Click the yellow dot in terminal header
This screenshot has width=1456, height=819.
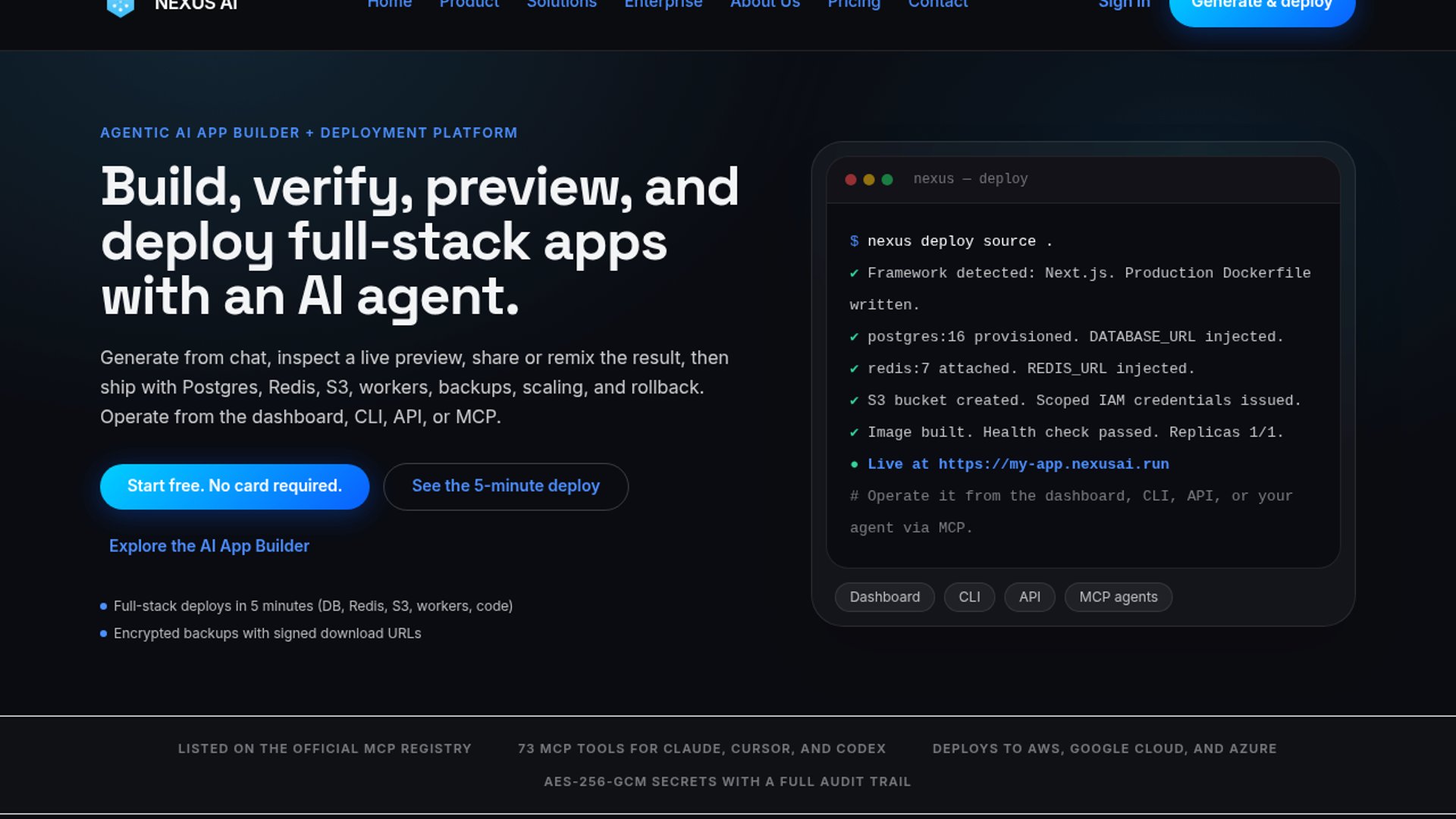(869, 180)
